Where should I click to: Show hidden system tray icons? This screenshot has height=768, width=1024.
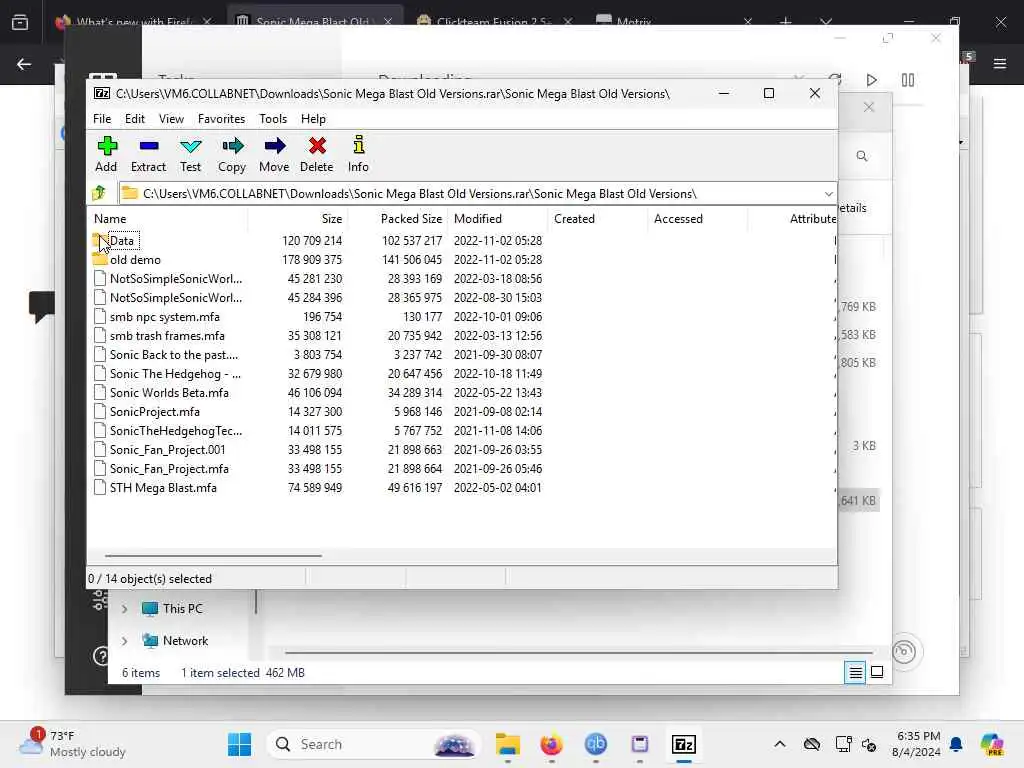click(780, 744)
